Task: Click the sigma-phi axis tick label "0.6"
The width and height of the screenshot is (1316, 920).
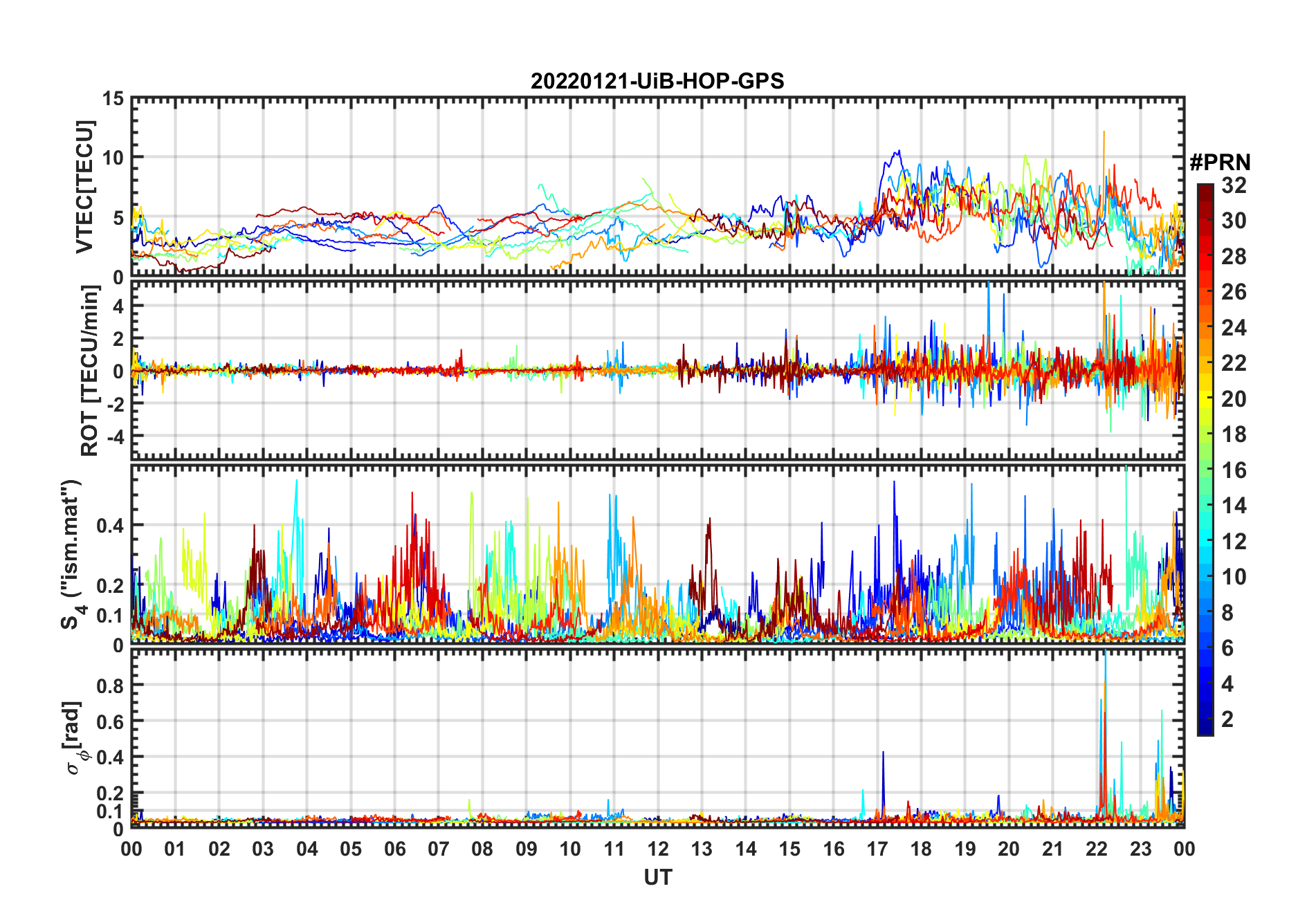Action: (110, 721)
